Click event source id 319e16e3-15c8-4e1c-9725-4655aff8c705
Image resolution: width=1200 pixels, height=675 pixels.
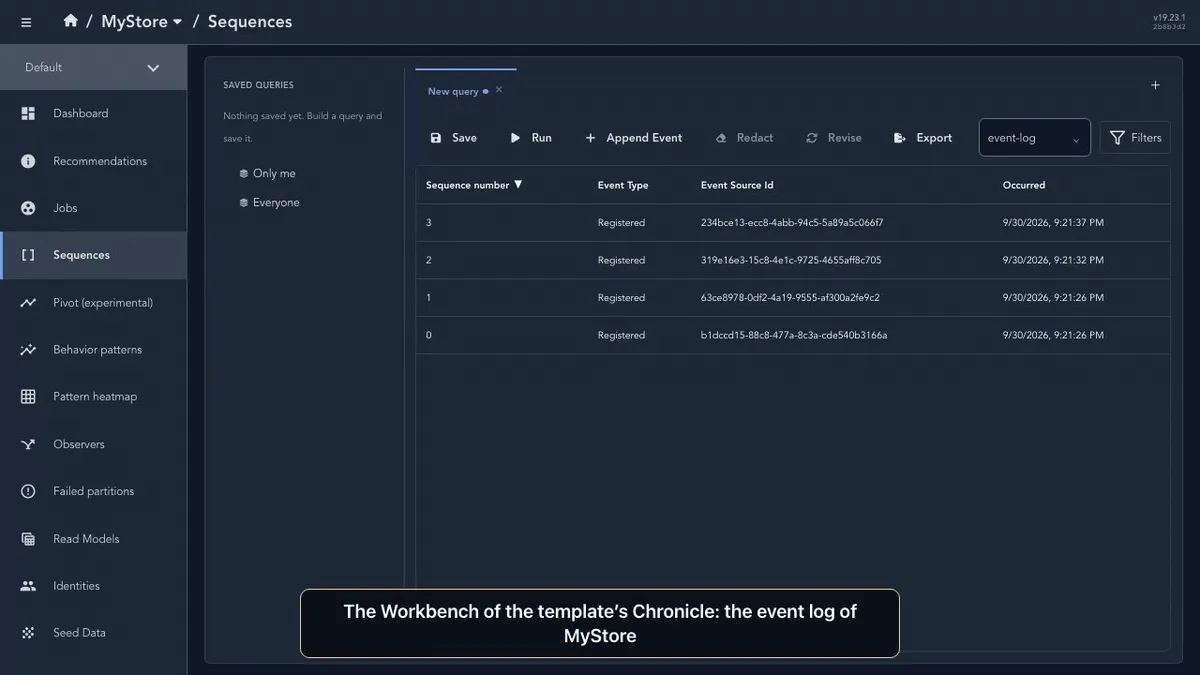[791, 260]
